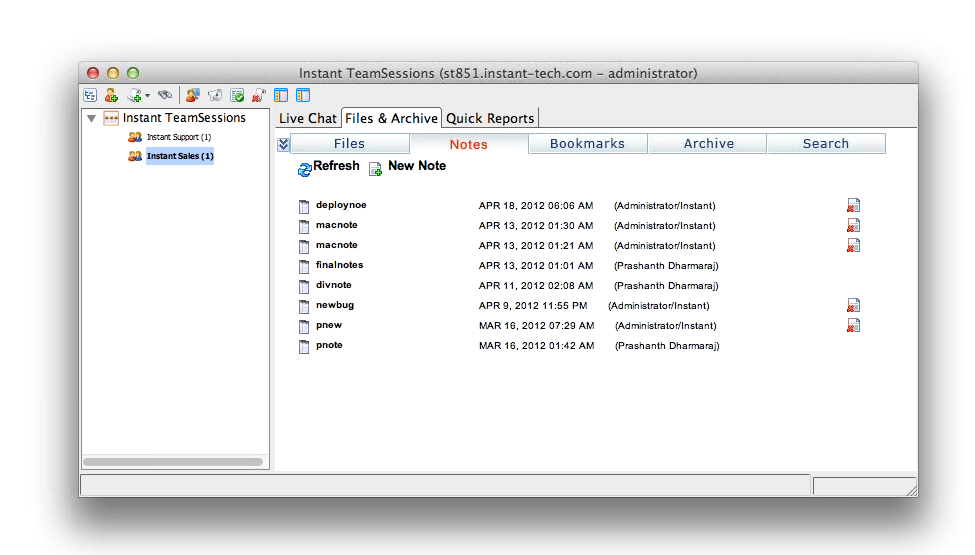The height and width of the screenshot is (555, 975).
Task: Click the note icon beside pnew
Action: [303, 326]
